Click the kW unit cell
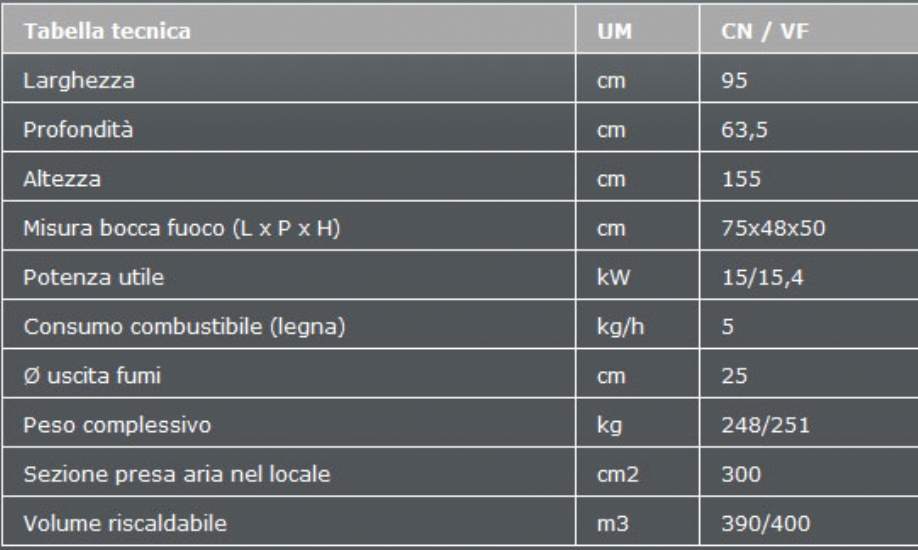Viewport: 918px width, 550px height. click(638, 275)
